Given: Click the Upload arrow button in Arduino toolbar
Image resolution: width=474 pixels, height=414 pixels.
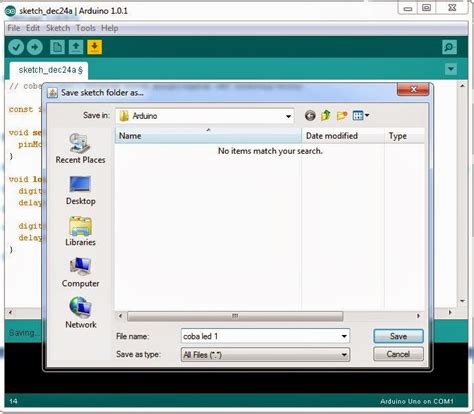Looking at the screenshot, I should [35, 47].
